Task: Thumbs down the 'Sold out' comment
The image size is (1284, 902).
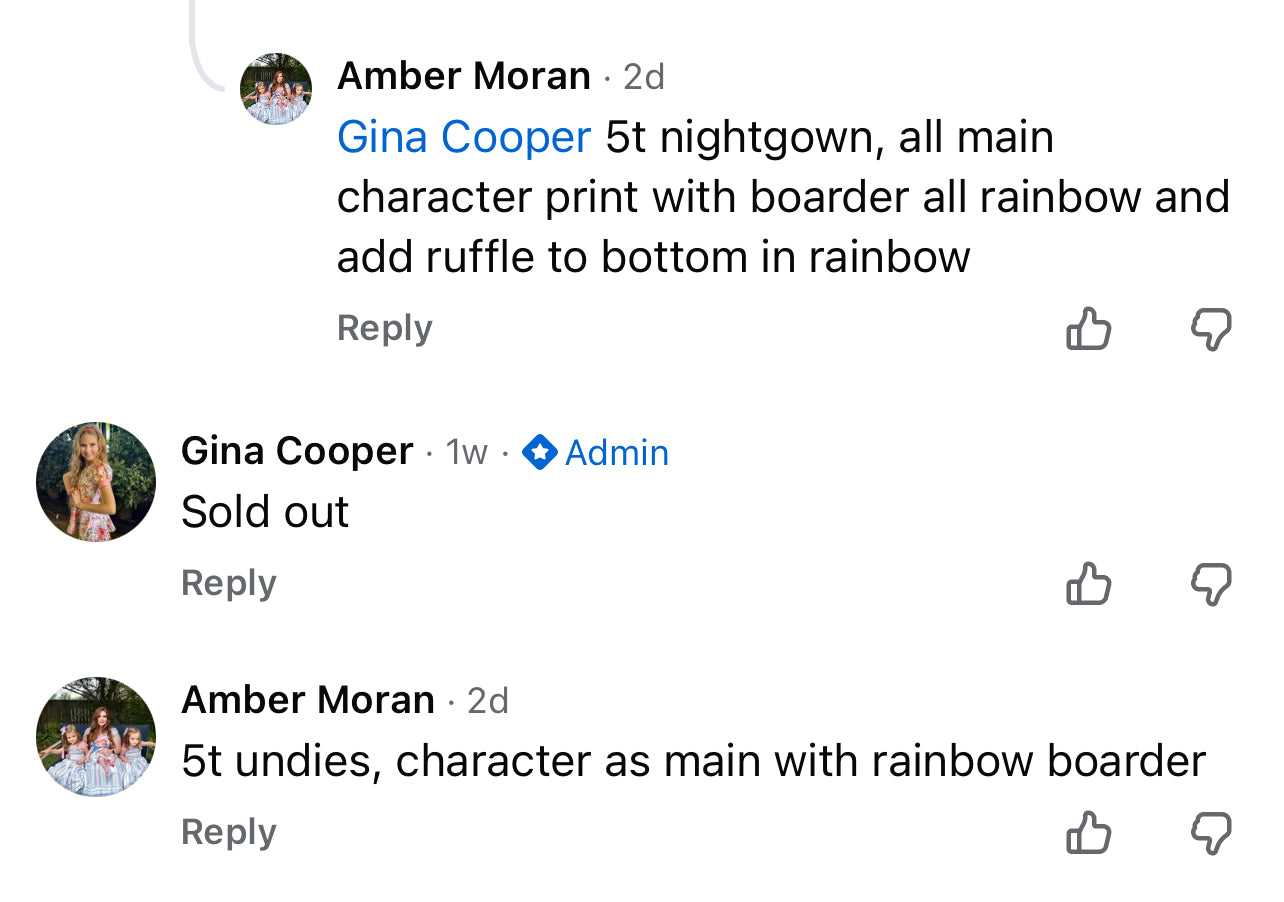Action: 1211,583
